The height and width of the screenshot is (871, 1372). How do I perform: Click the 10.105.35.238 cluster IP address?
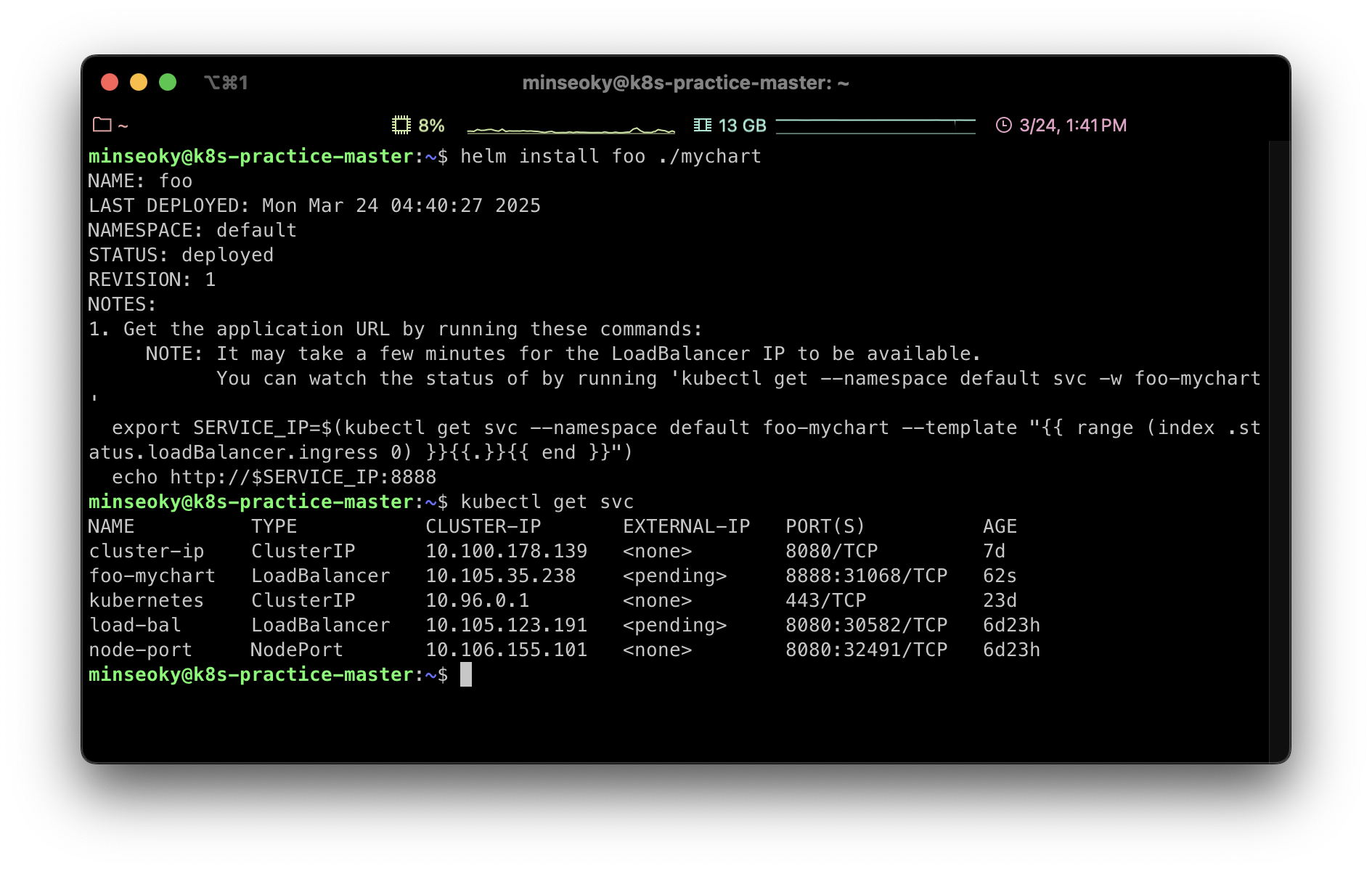(500, 576)
